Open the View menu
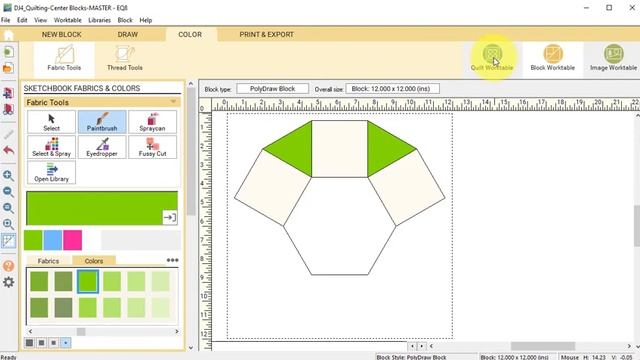 (40, 20)
